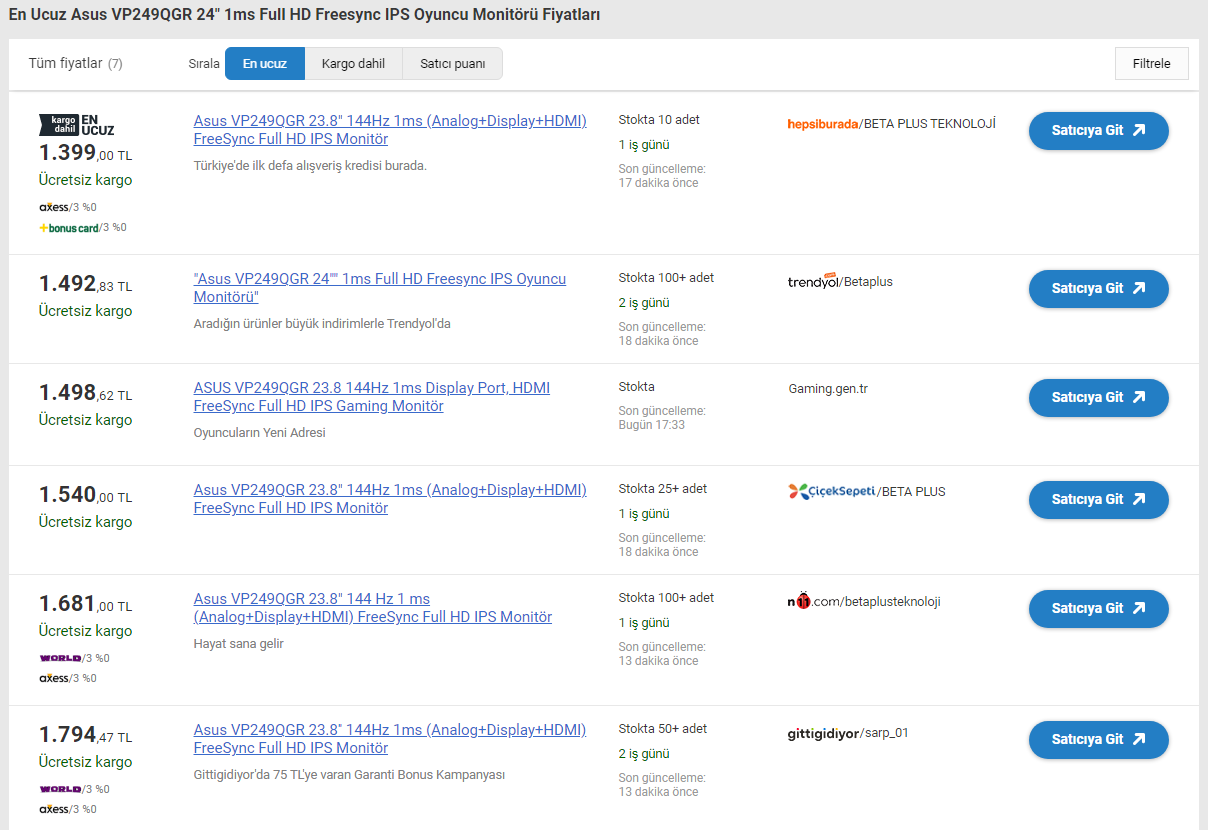This screenshot has height=830, width=1208.
Task: Click the 'kargo dahil En Ucuz' badge
Action: click(77, 124)
